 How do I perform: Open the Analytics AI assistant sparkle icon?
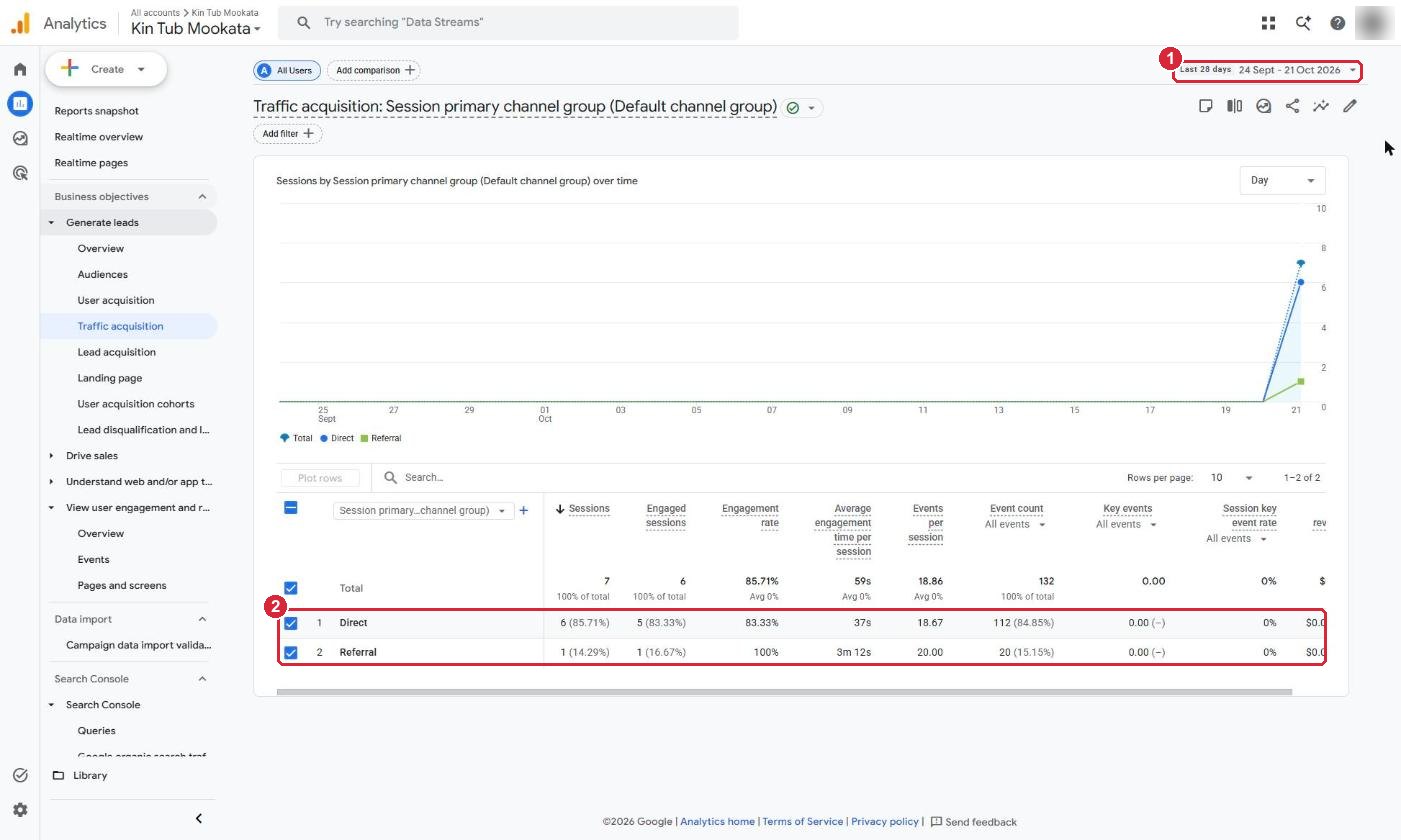[x=1303, y=22]
